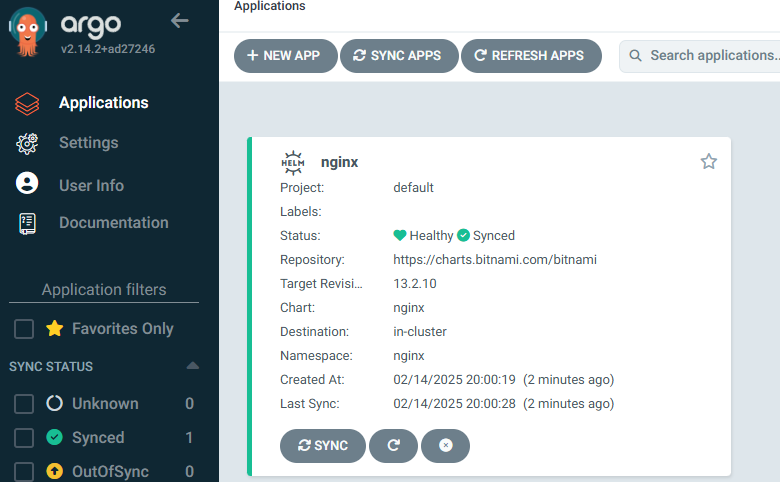The height and width of the screenshot is (482, 780).
Task: Collapse the SYNC STATUS filter section
Action: click(x=193, y=366)
